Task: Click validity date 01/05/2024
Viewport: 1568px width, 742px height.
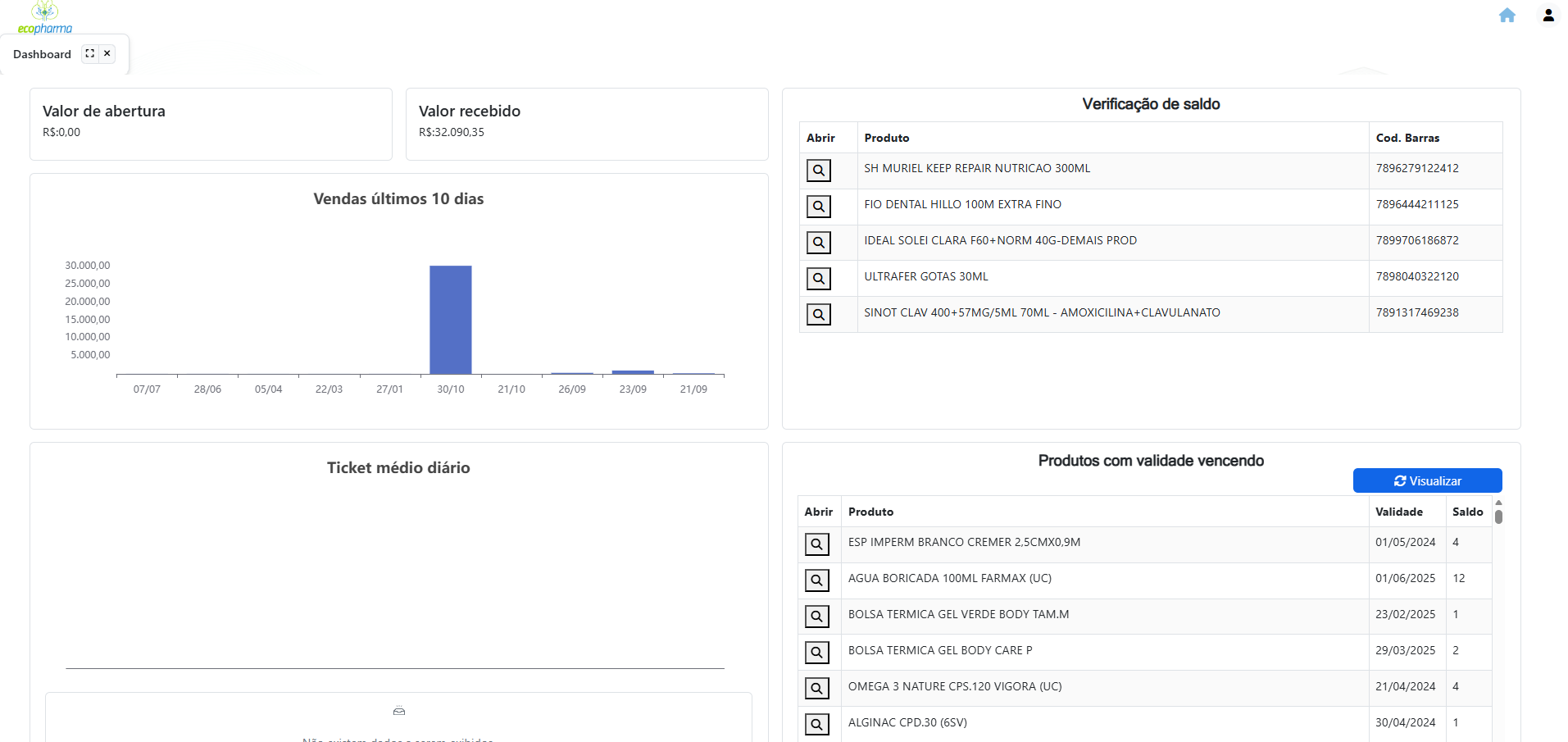Action: coord(1405,542)
